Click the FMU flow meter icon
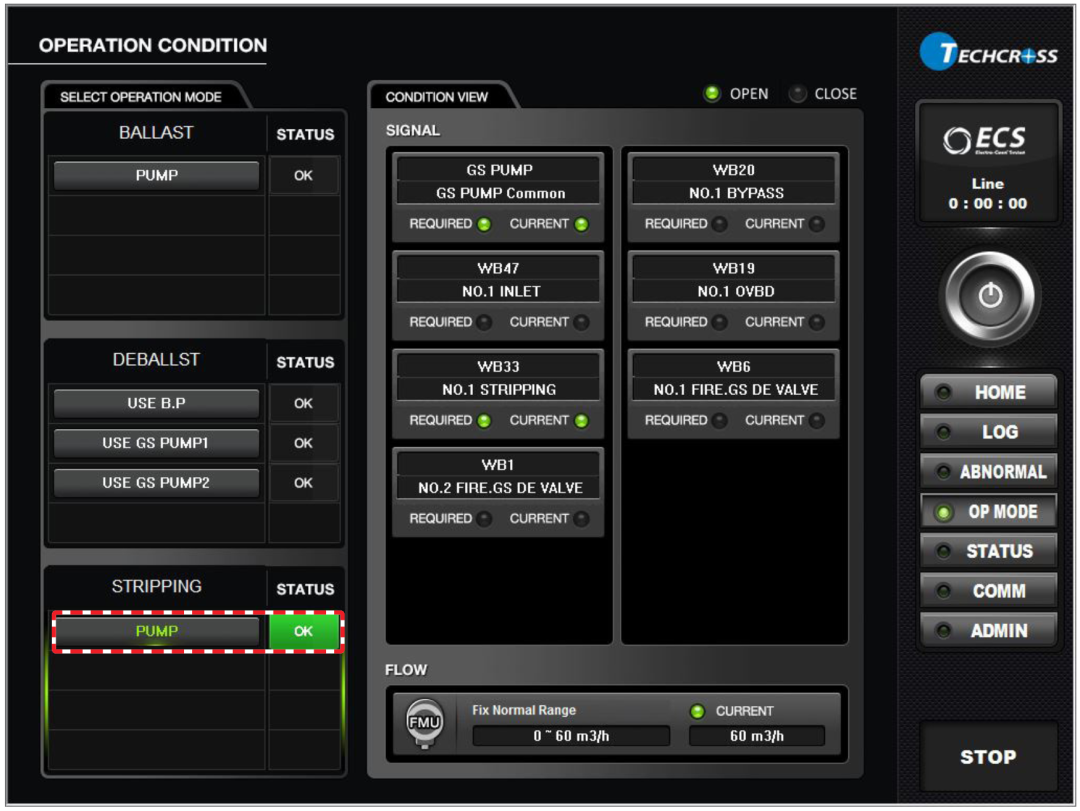 (424, 723)
